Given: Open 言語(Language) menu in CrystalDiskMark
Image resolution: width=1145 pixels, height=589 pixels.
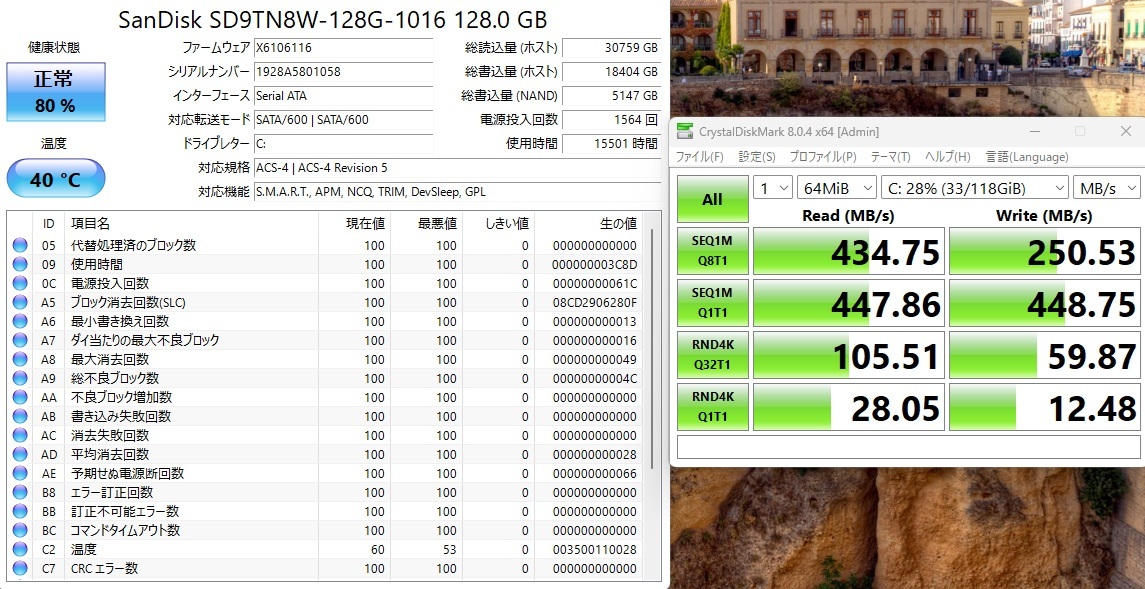Looking at the screenshot, I should coord(1027,157).
